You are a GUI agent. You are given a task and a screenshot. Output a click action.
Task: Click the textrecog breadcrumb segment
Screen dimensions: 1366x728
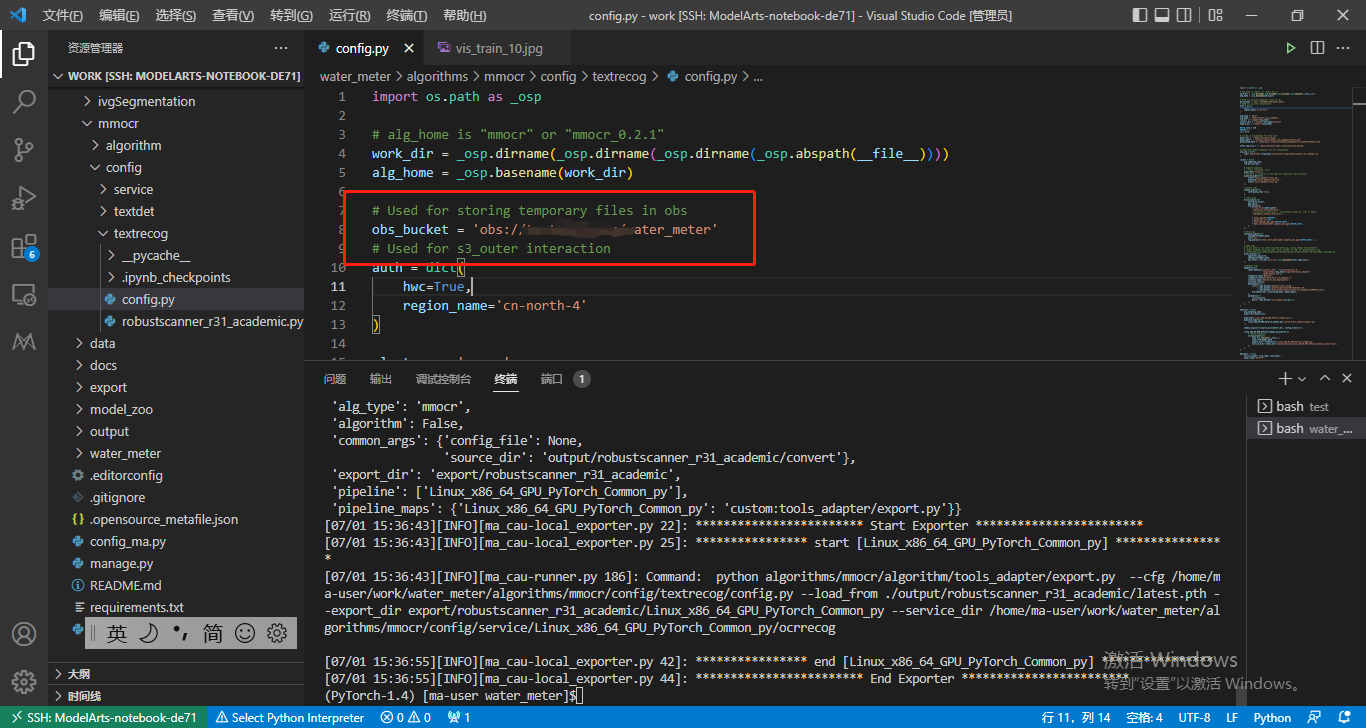pyautogui.click(x=620, y=76)
